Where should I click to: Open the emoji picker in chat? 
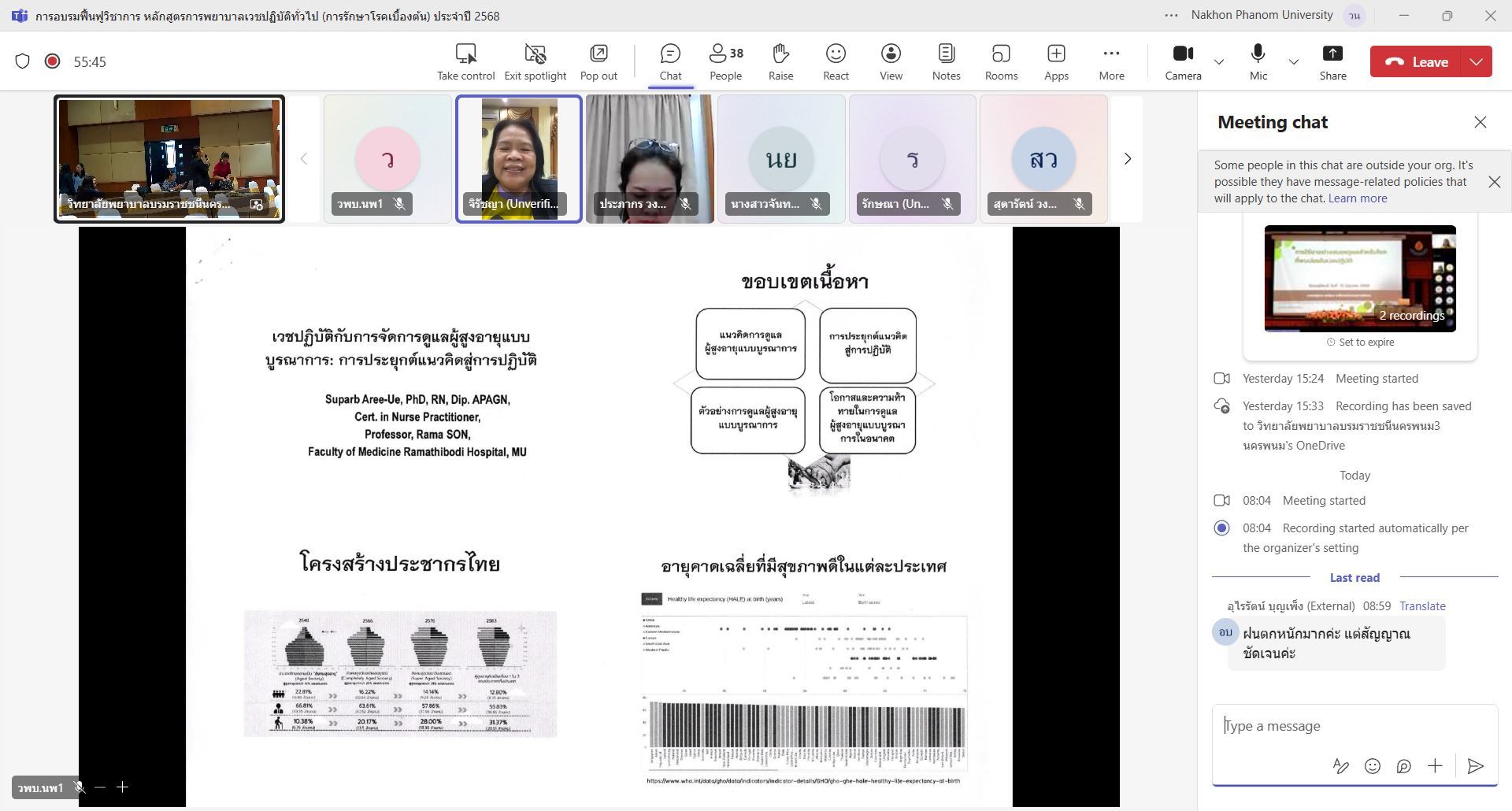tap(1373, 766)
